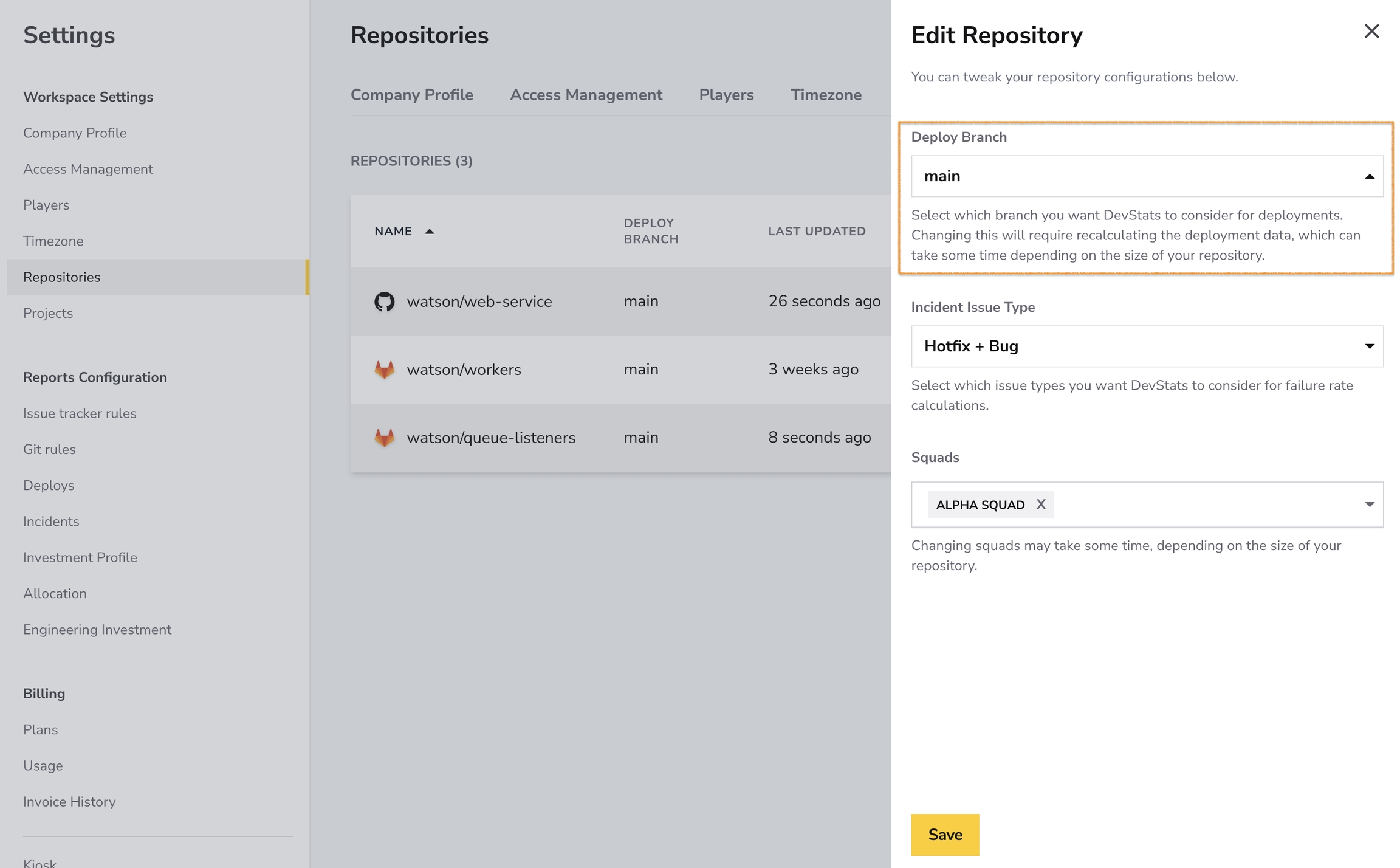Click '26 seconds ago' in web-service row
Image resolution: width=1400 pixels, height=868 pixels.
coord(824,301)
